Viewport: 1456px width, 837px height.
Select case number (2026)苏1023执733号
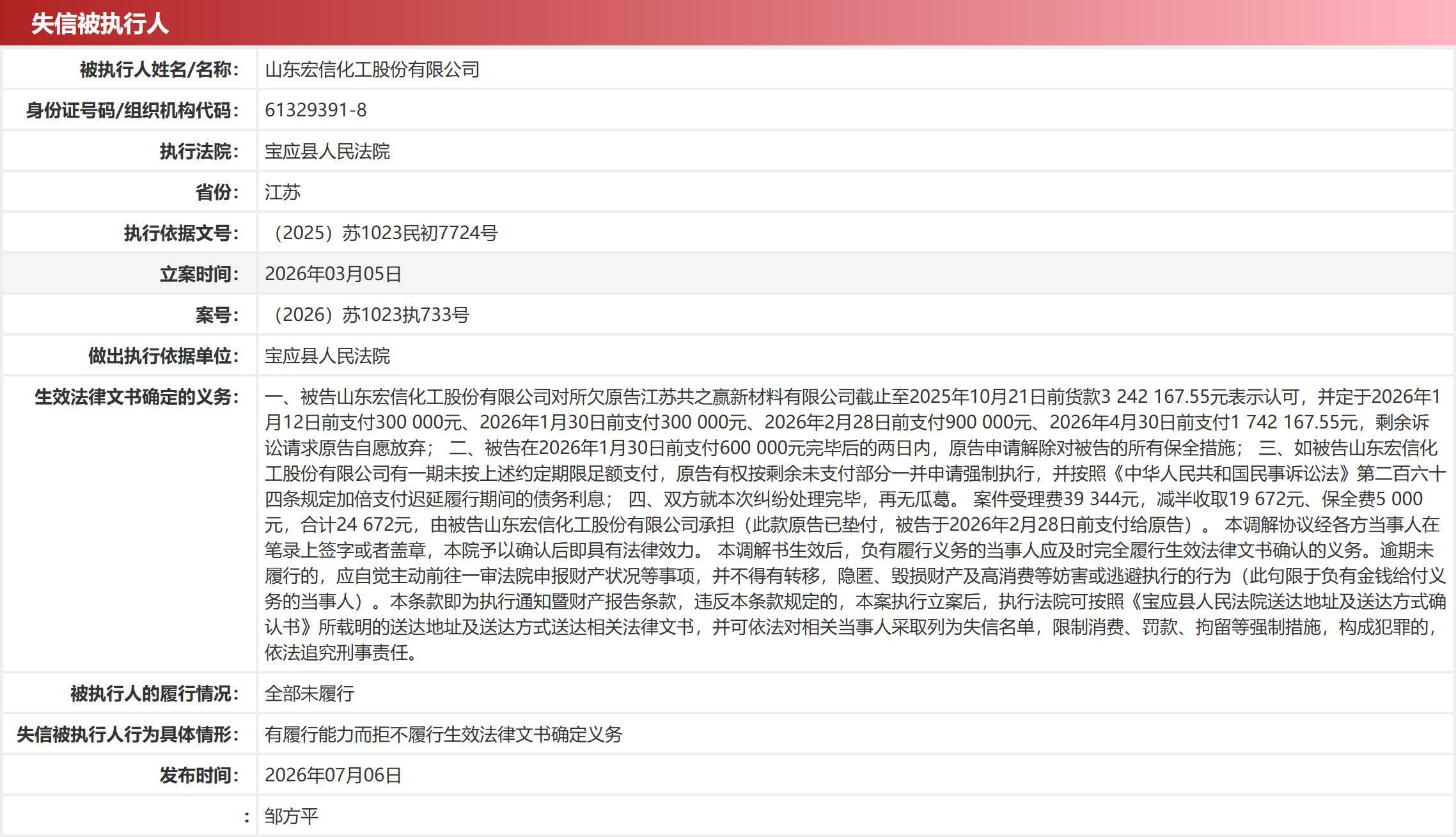(367, 315)
